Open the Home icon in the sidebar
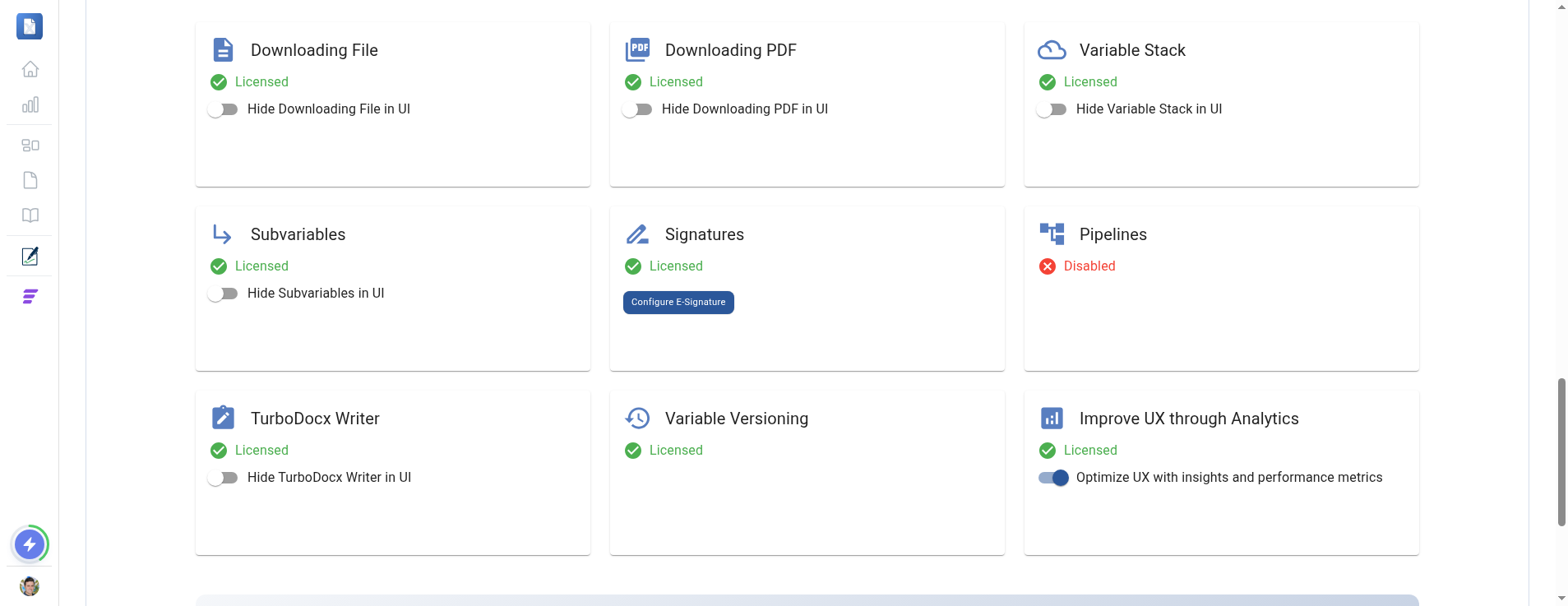Image resolution: width=1568 pixels, height=606 pixels. tap(30, 69)
